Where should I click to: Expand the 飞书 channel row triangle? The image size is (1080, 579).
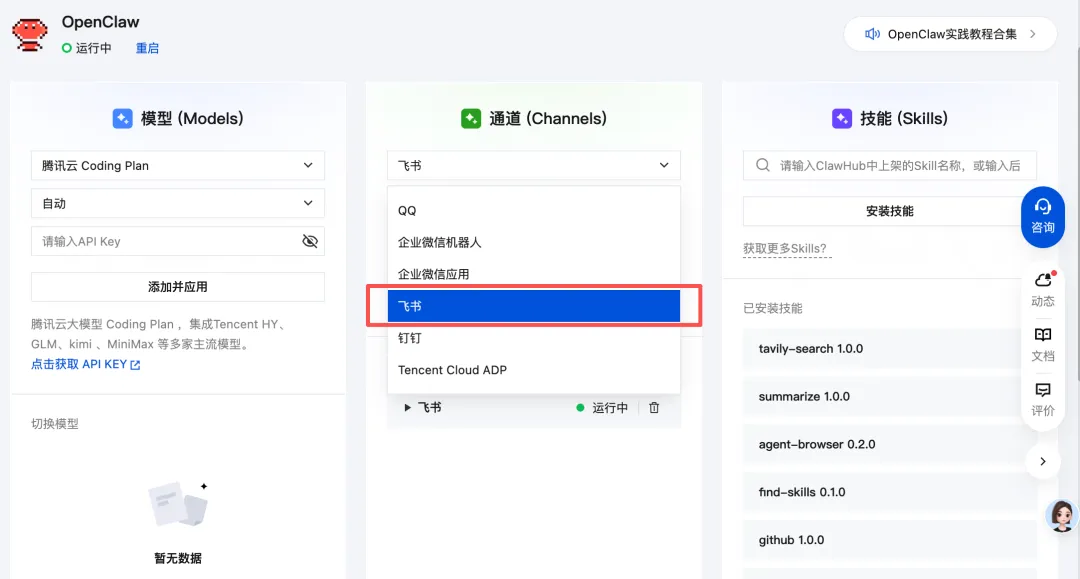(407, 408)
